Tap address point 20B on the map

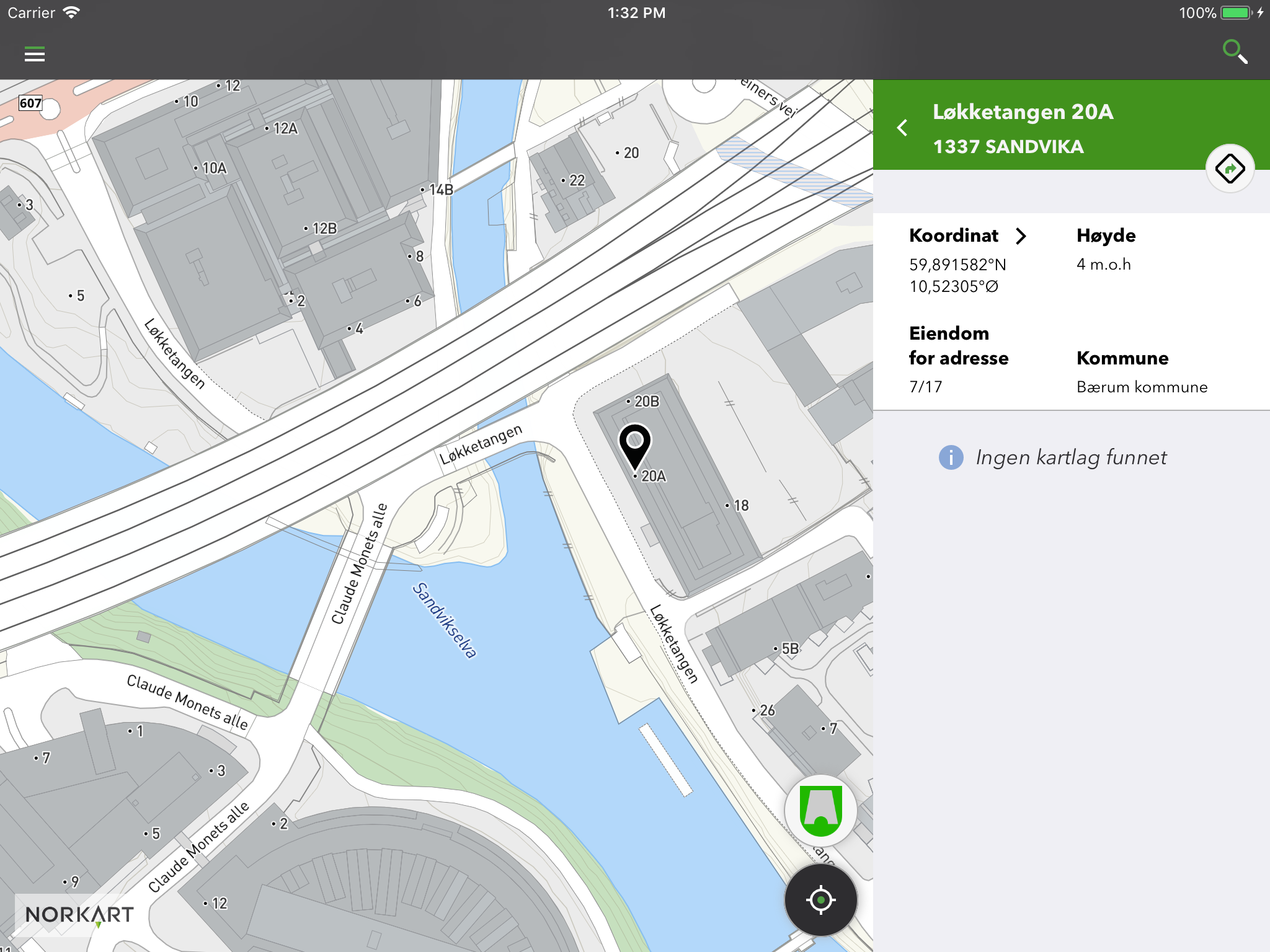point(643,402)
